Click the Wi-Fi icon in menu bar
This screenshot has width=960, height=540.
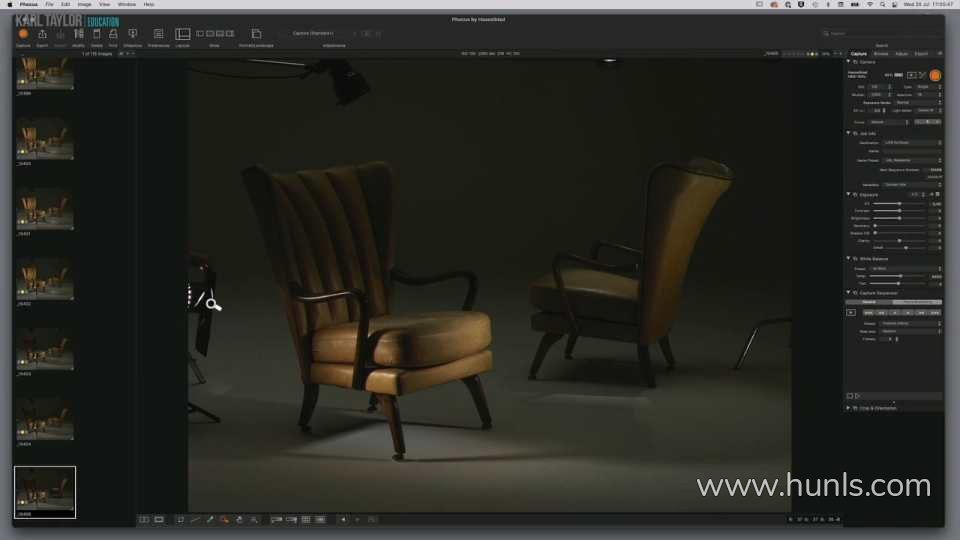pos(870,4)
